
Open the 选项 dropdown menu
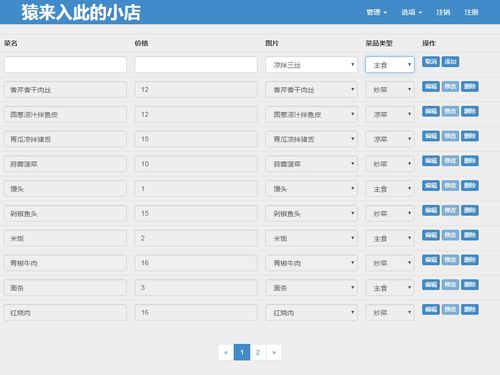411,12
